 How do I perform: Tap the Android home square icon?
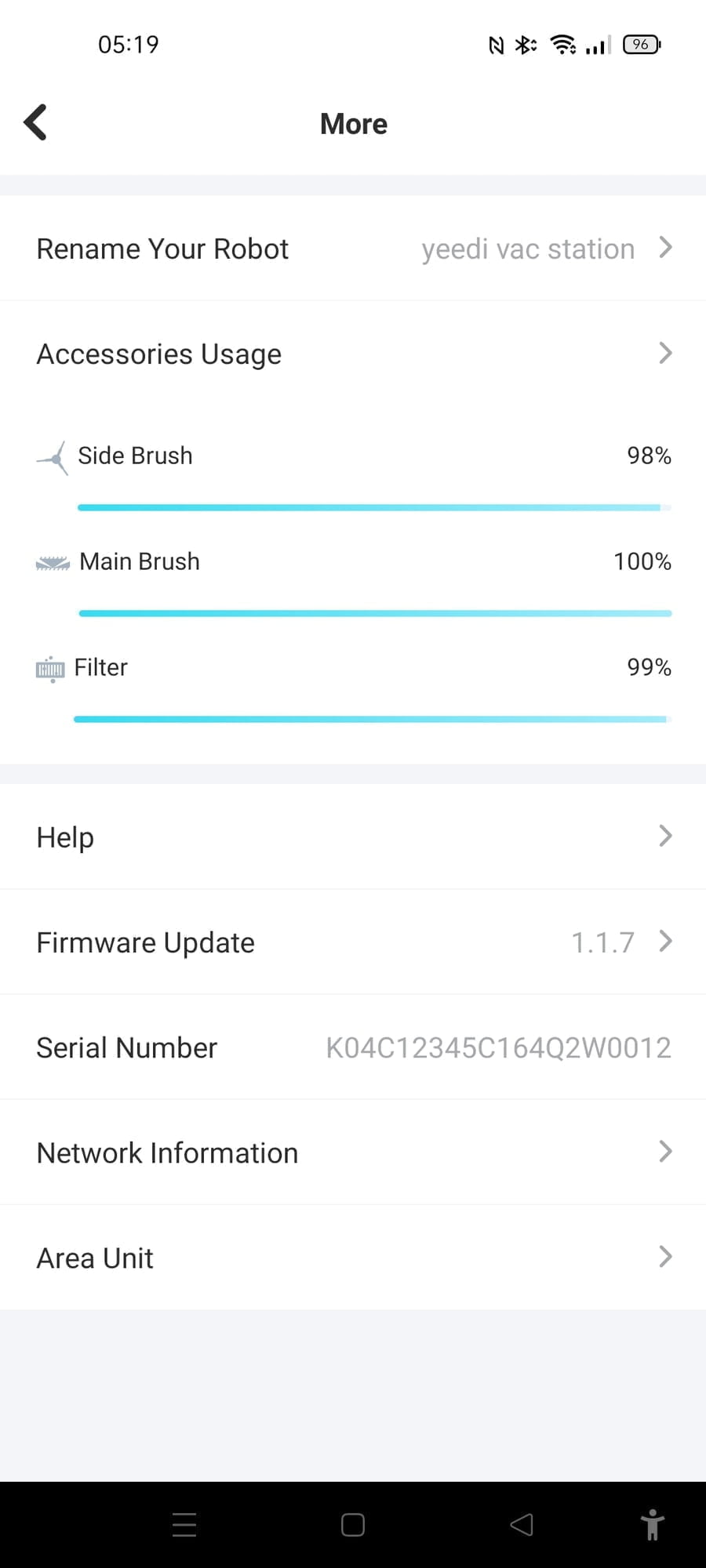pyautogui.click(x=353, y=1525)
